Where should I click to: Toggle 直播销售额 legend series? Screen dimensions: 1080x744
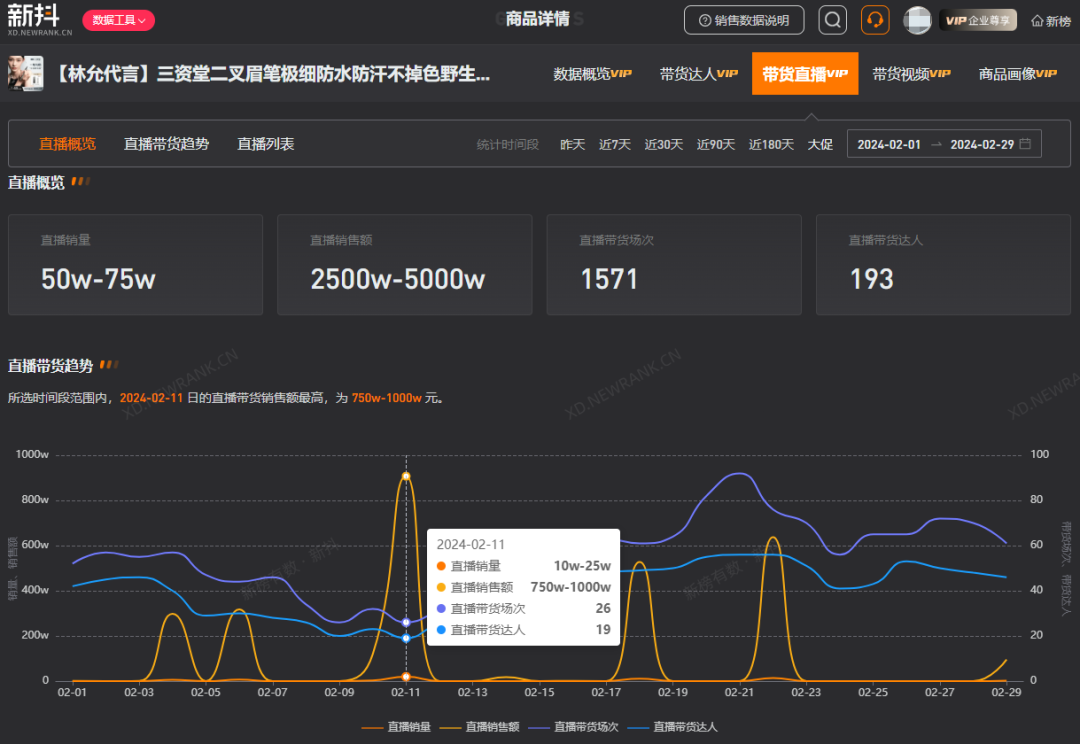pyautogui.click(x=479, y=727)
